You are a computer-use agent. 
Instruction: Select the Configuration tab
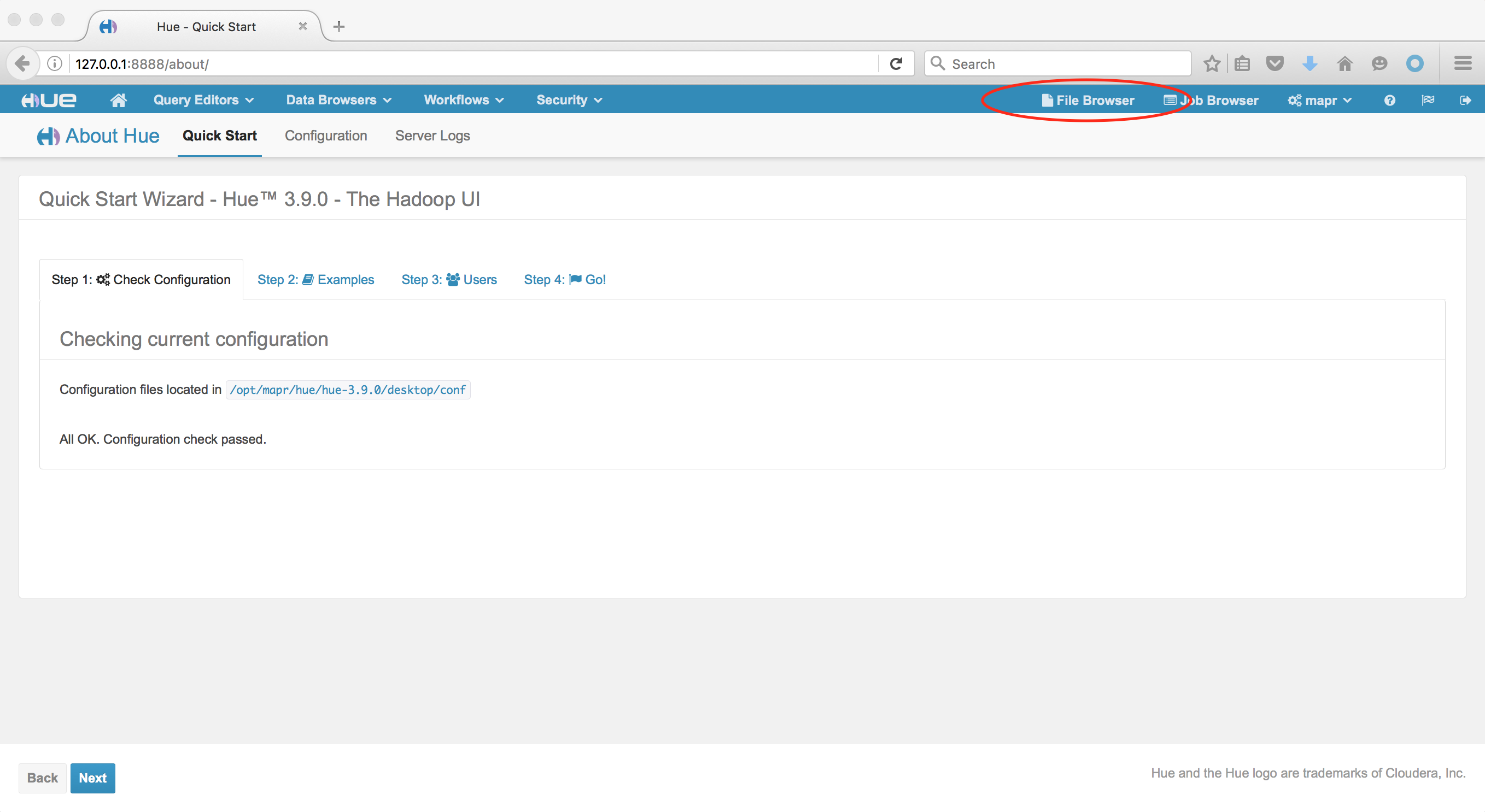pos(326,135)
